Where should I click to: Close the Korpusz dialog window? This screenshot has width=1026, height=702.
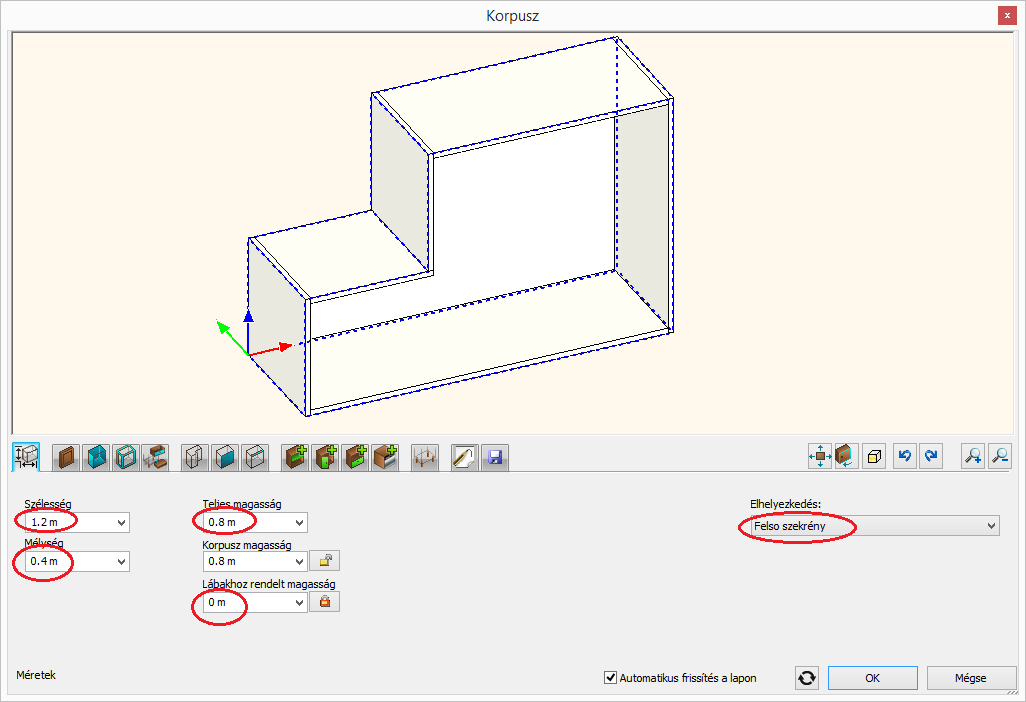tap(1007, 16)
